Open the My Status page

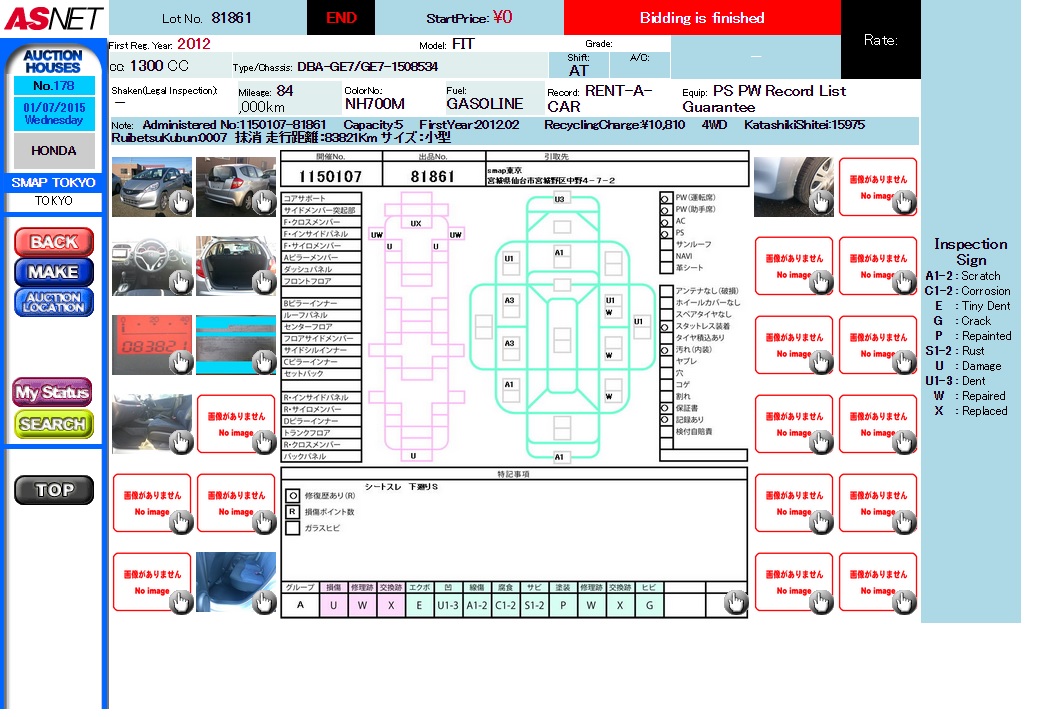[53, 393]
